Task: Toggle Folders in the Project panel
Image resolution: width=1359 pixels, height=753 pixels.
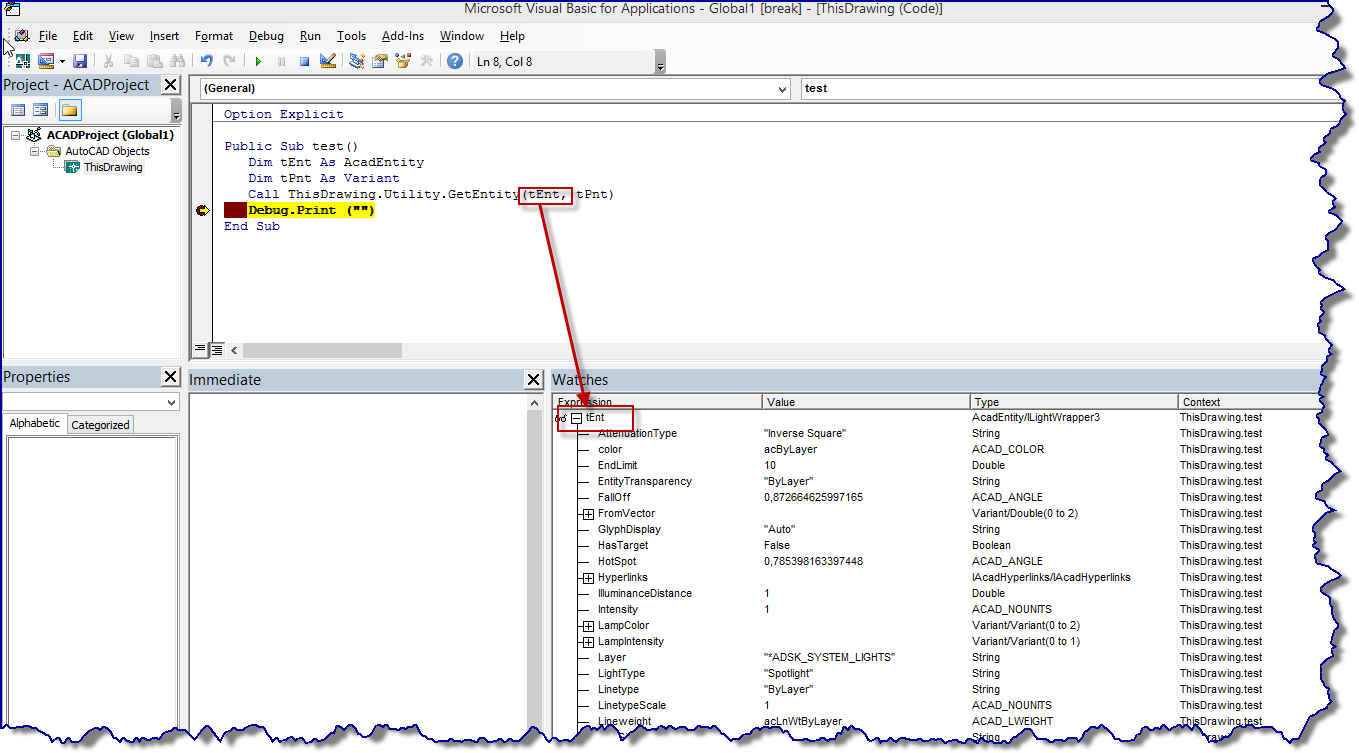Action: pos(70,110)
